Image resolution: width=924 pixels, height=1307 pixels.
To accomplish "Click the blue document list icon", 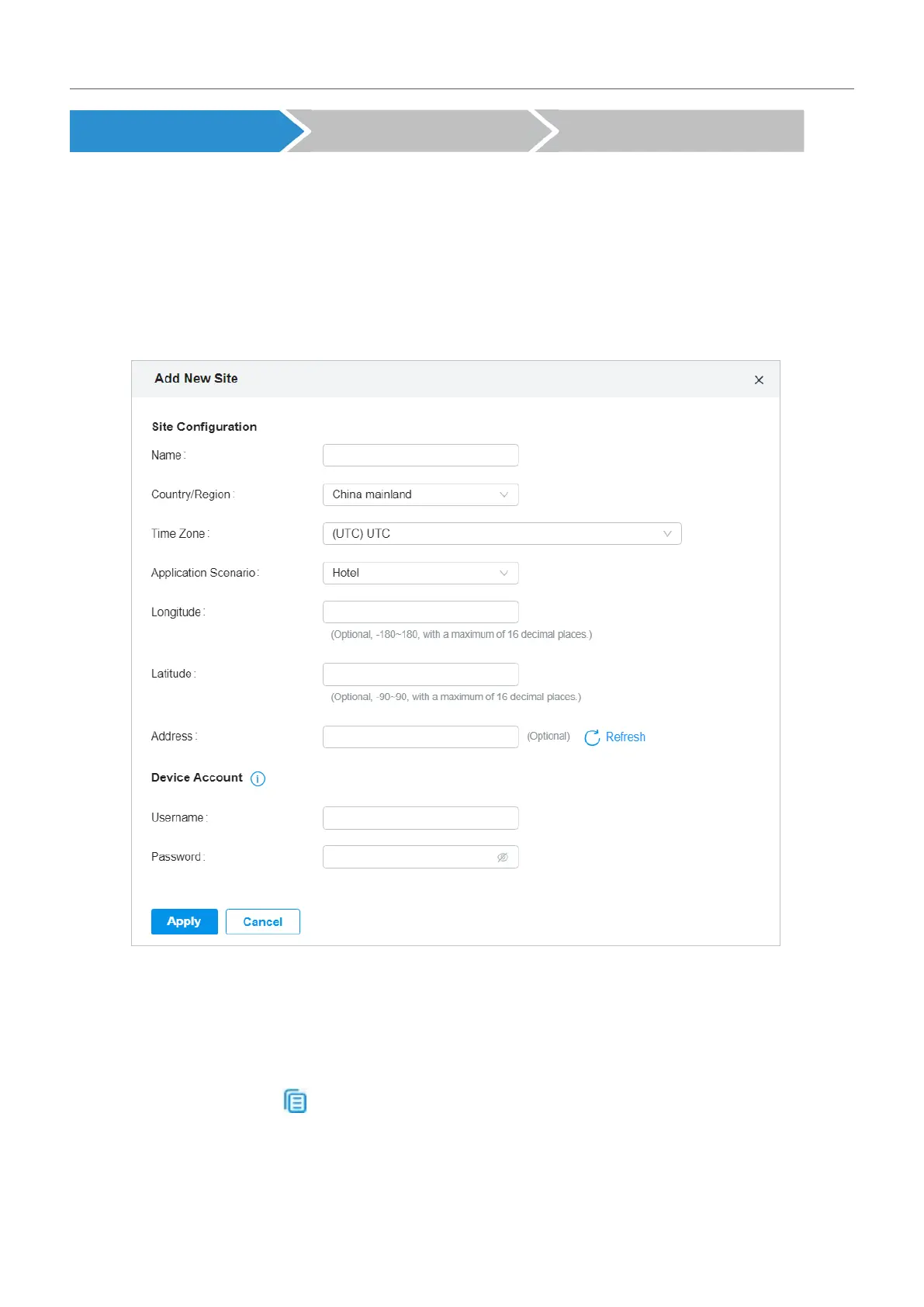I will point(296,1101).
